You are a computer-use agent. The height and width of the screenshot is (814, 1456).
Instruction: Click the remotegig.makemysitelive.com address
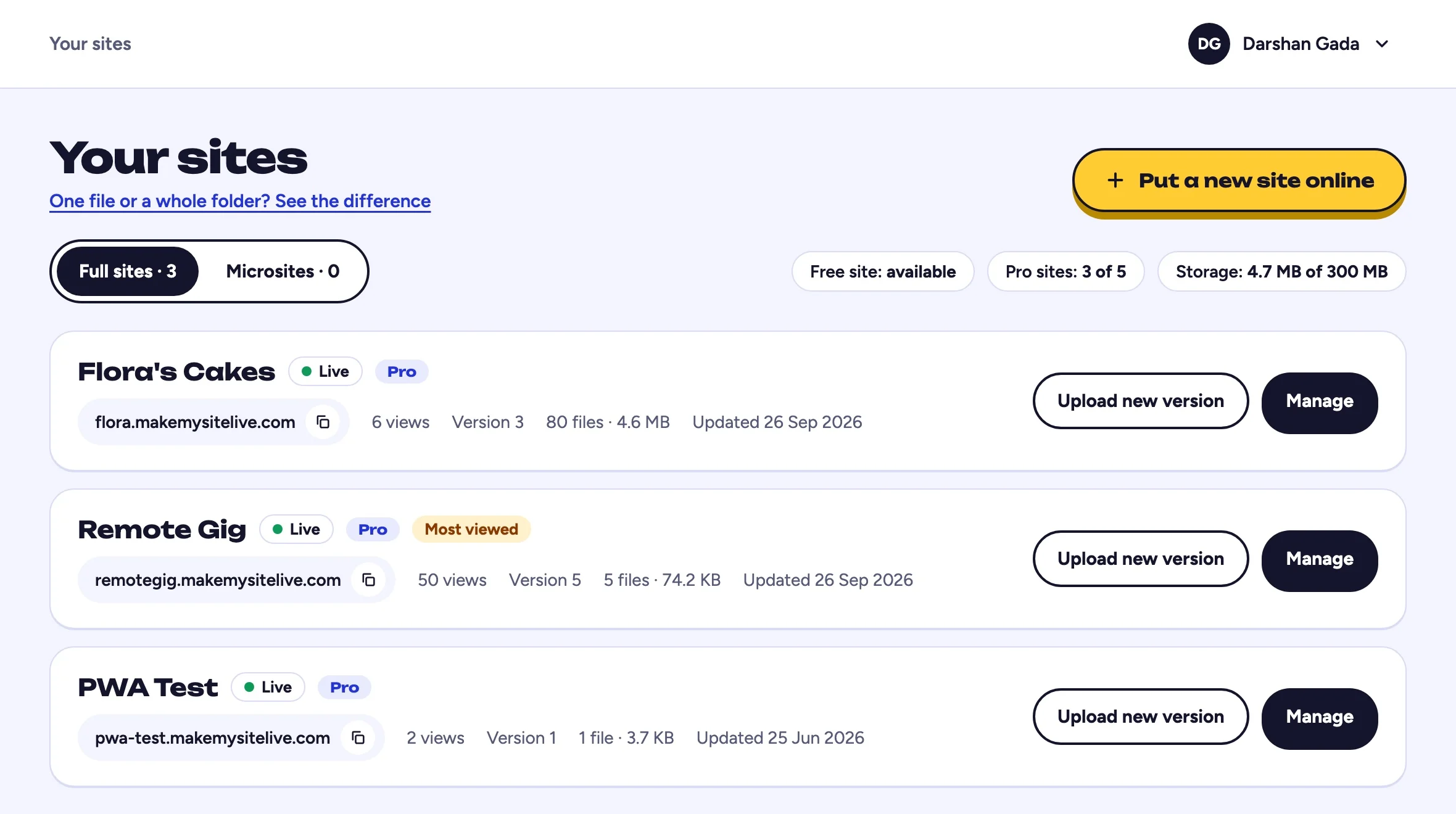(x=218, y=580)
